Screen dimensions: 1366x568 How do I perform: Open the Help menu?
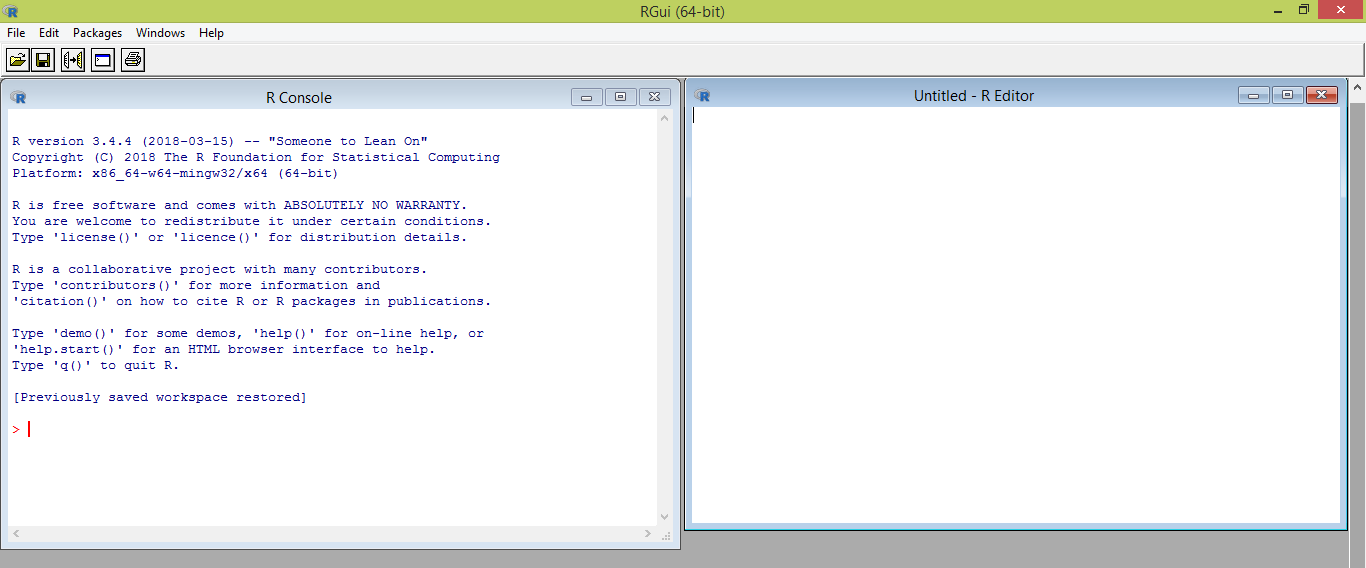coord(211,33)
